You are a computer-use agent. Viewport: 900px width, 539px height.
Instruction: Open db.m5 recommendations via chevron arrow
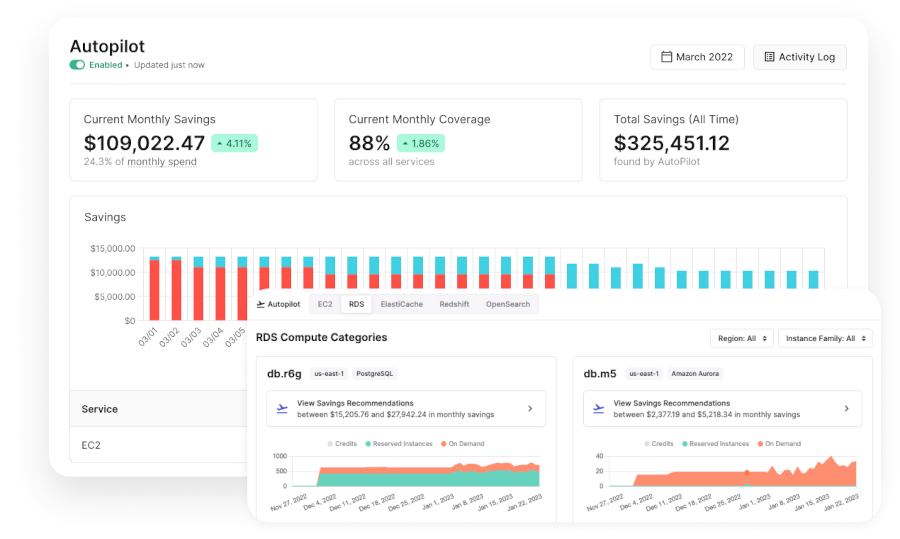tap(847, 409)
